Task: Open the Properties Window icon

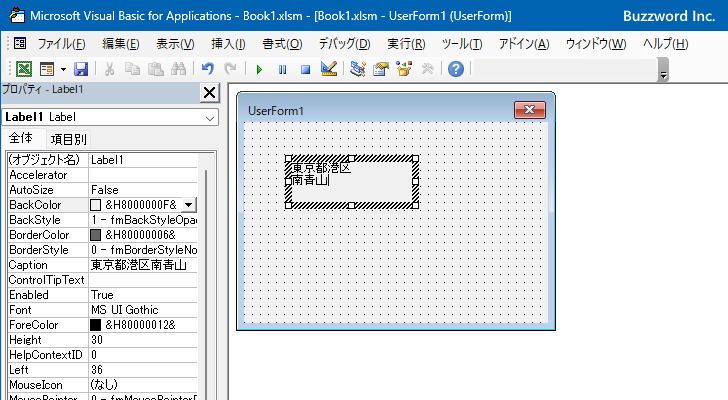Action: pos(381,69)
